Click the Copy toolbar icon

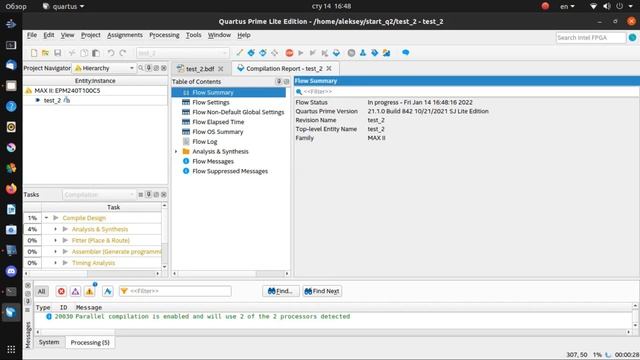tap(84, 53)
